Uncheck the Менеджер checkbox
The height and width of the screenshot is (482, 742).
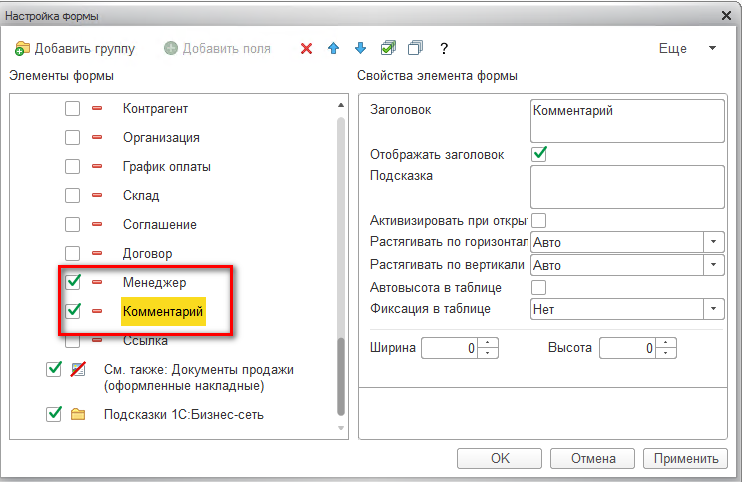[72, 282]
